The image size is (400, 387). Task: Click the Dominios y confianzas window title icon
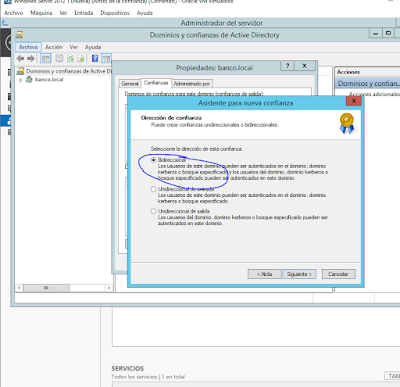click(19, 35)
